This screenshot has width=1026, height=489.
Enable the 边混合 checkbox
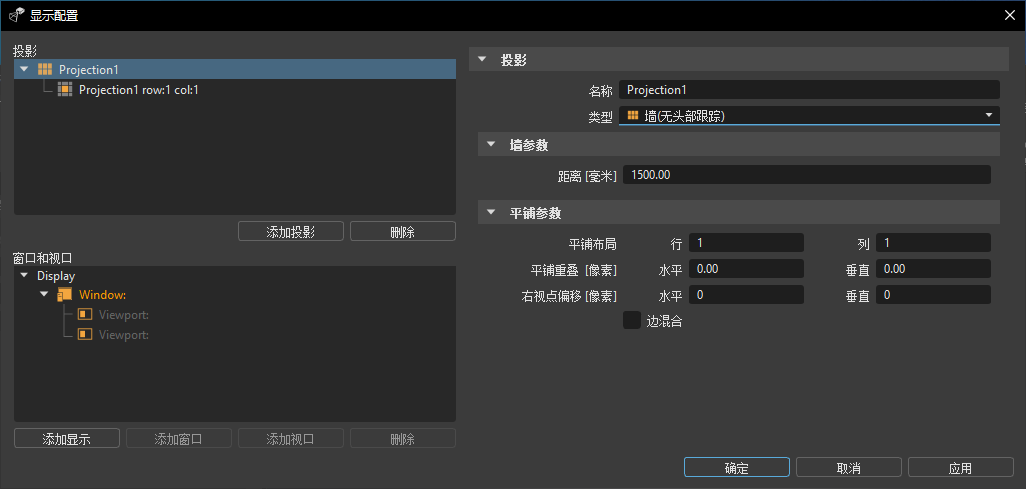pyautogui.click(x=632, y=321)
